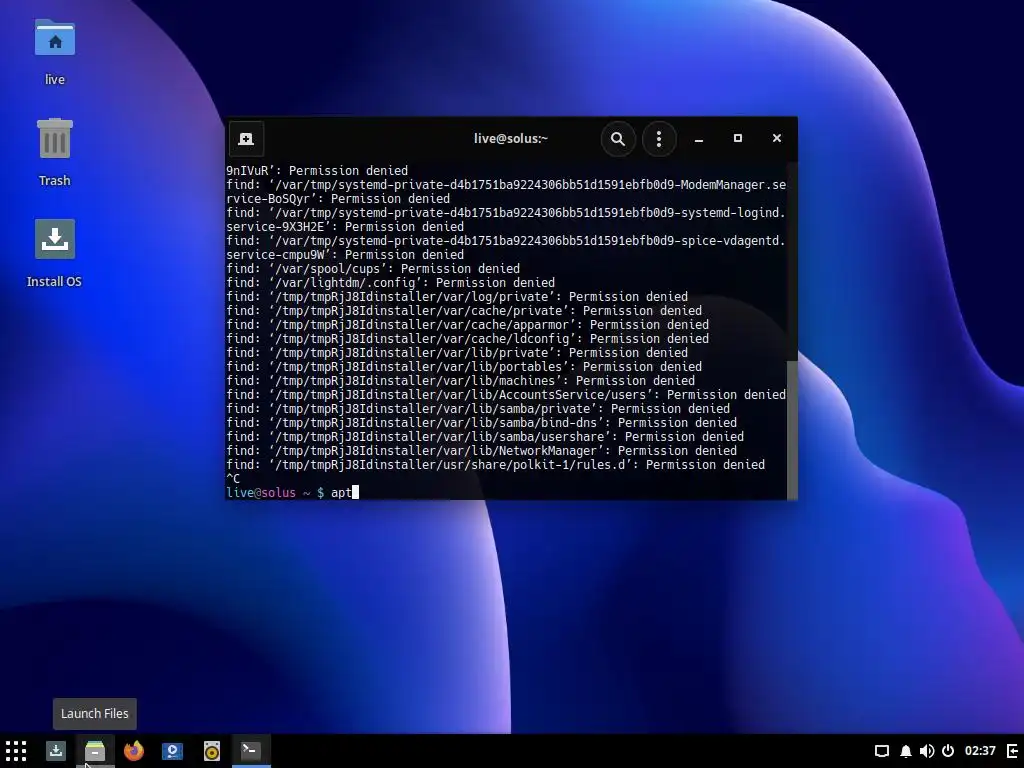Click the terminal vertical scrollbar

(x=792, y=429)
